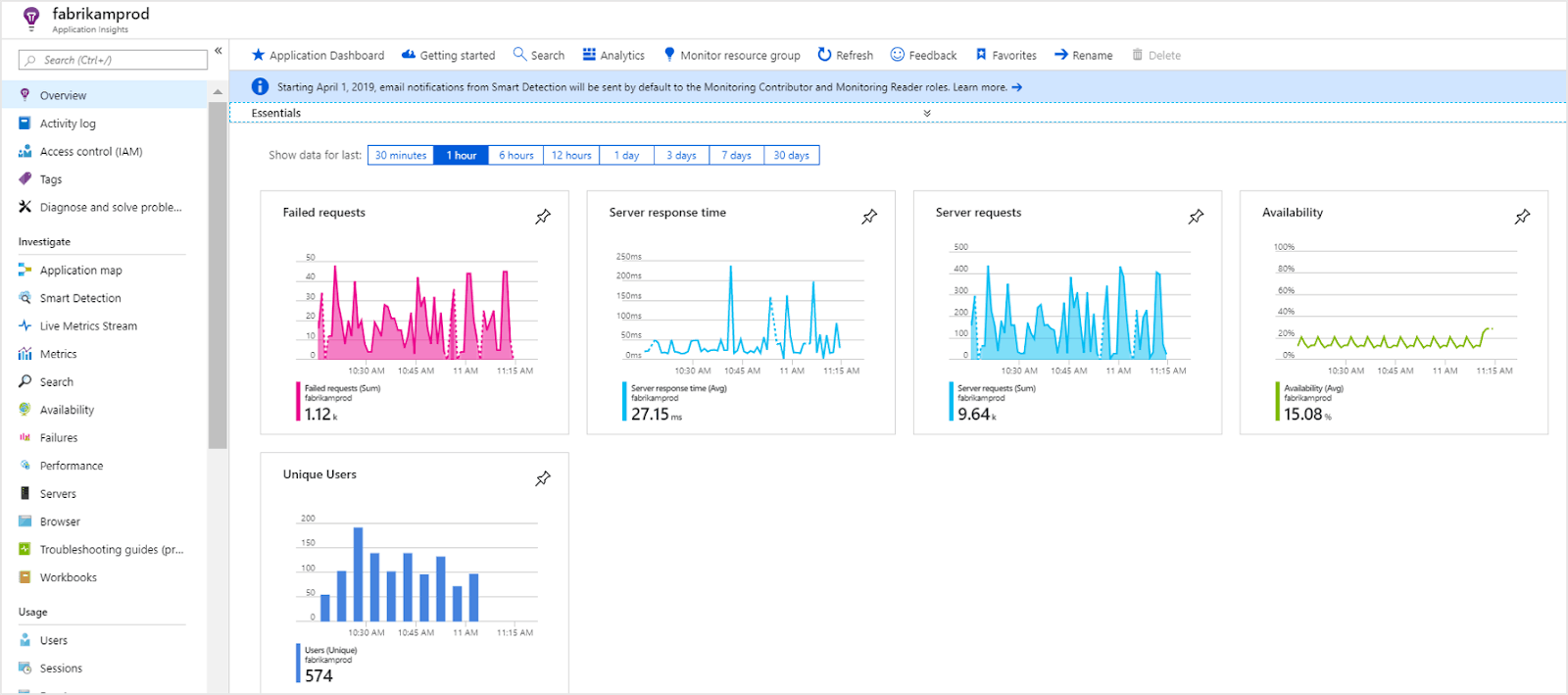Click the 27.15 ms response time value
Image resolution: width=1568 pixels, height=695 pixels.
point(656,415)
